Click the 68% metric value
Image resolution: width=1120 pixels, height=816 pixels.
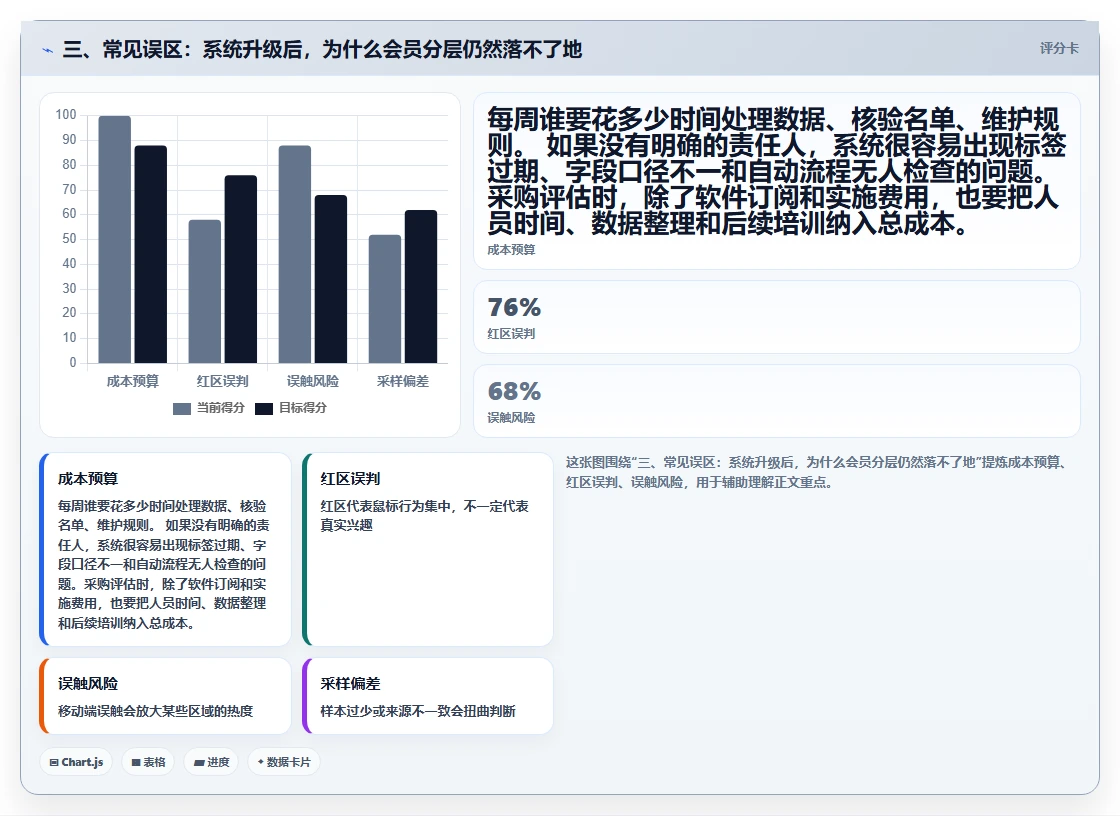coord(514,392)
